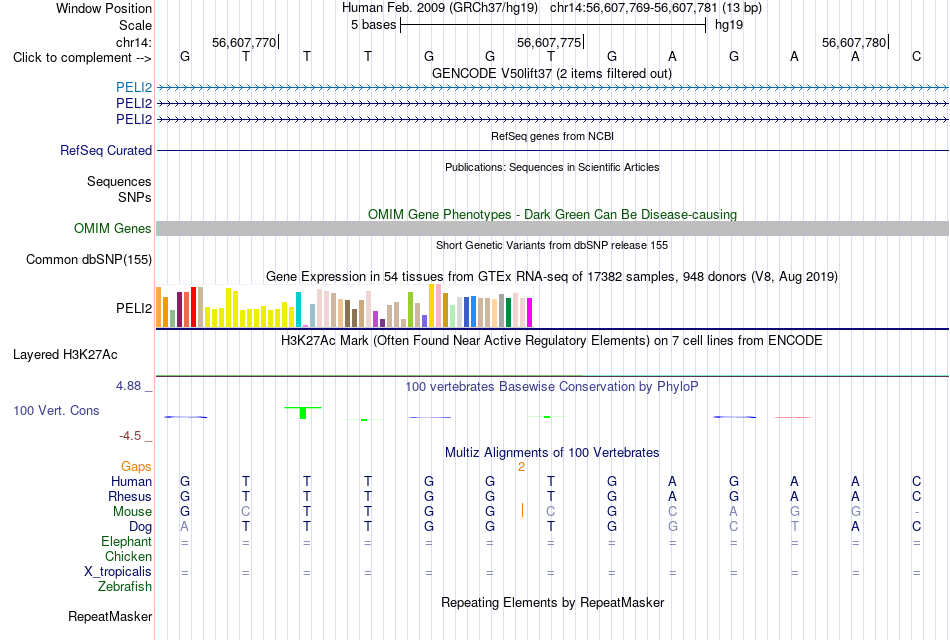Open the Common dbSNP(155) track label
The height and width of the screenshot is (640, 950).
(x=88, y=259)
